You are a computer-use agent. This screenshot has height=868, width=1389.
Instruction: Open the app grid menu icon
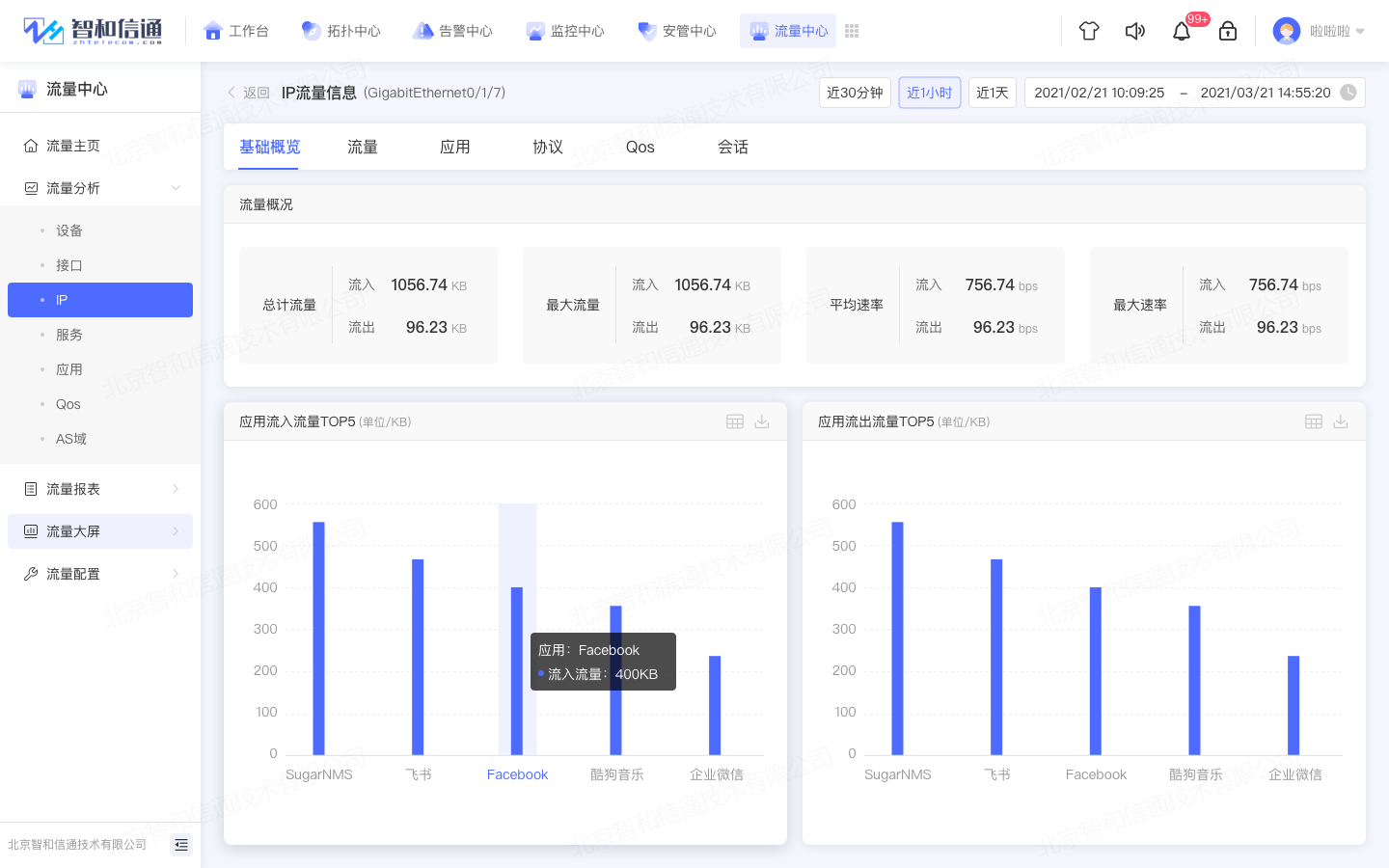coord(852,31)
